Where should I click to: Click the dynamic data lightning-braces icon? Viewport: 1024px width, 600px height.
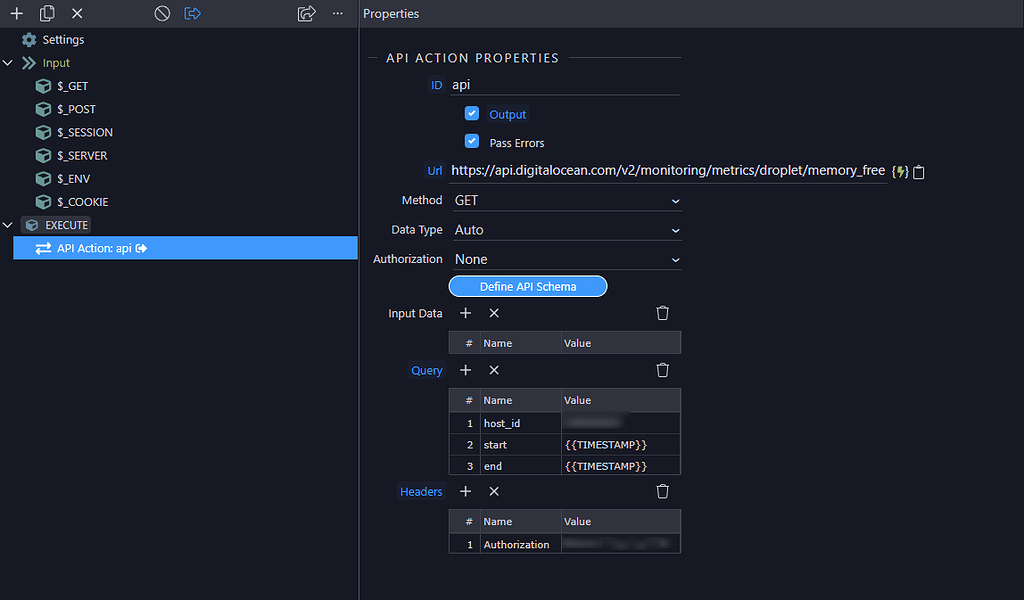tap(898, 171)
